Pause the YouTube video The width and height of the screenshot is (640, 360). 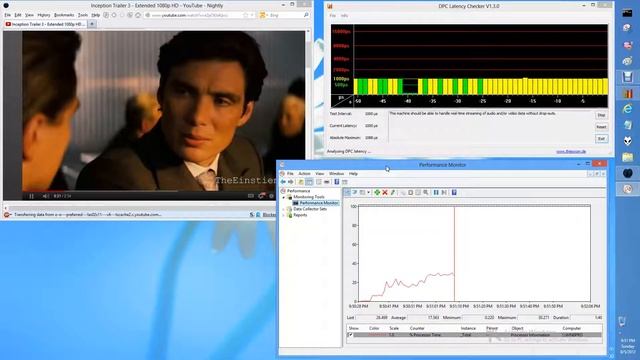coord(31,196)
